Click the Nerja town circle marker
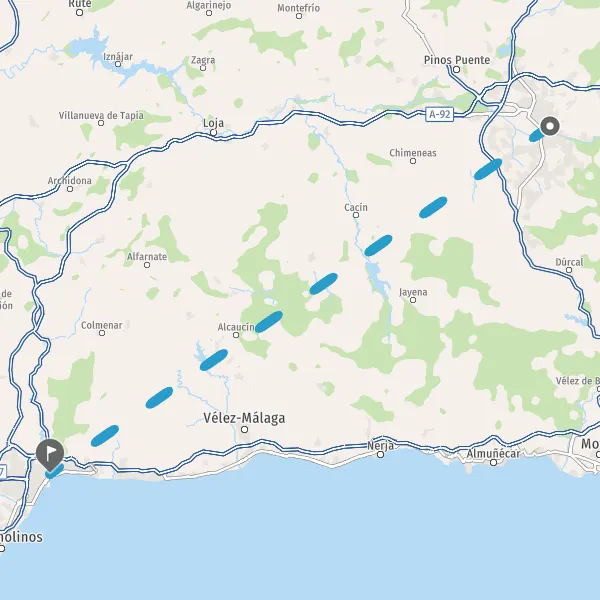Viewport: 600px width, 600px height. coord(380,455)
